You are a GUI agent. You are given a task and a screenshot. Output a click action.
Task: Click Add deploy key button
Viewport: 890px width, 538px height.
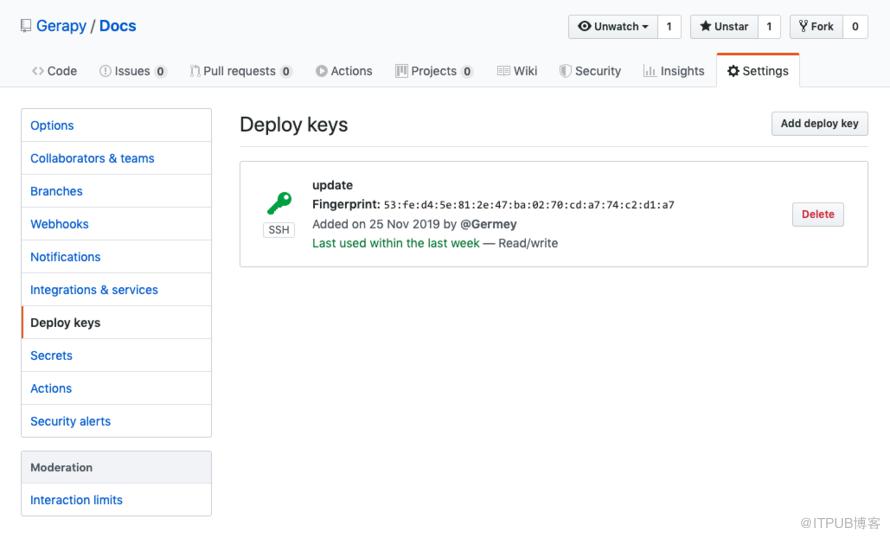[819, 124]
